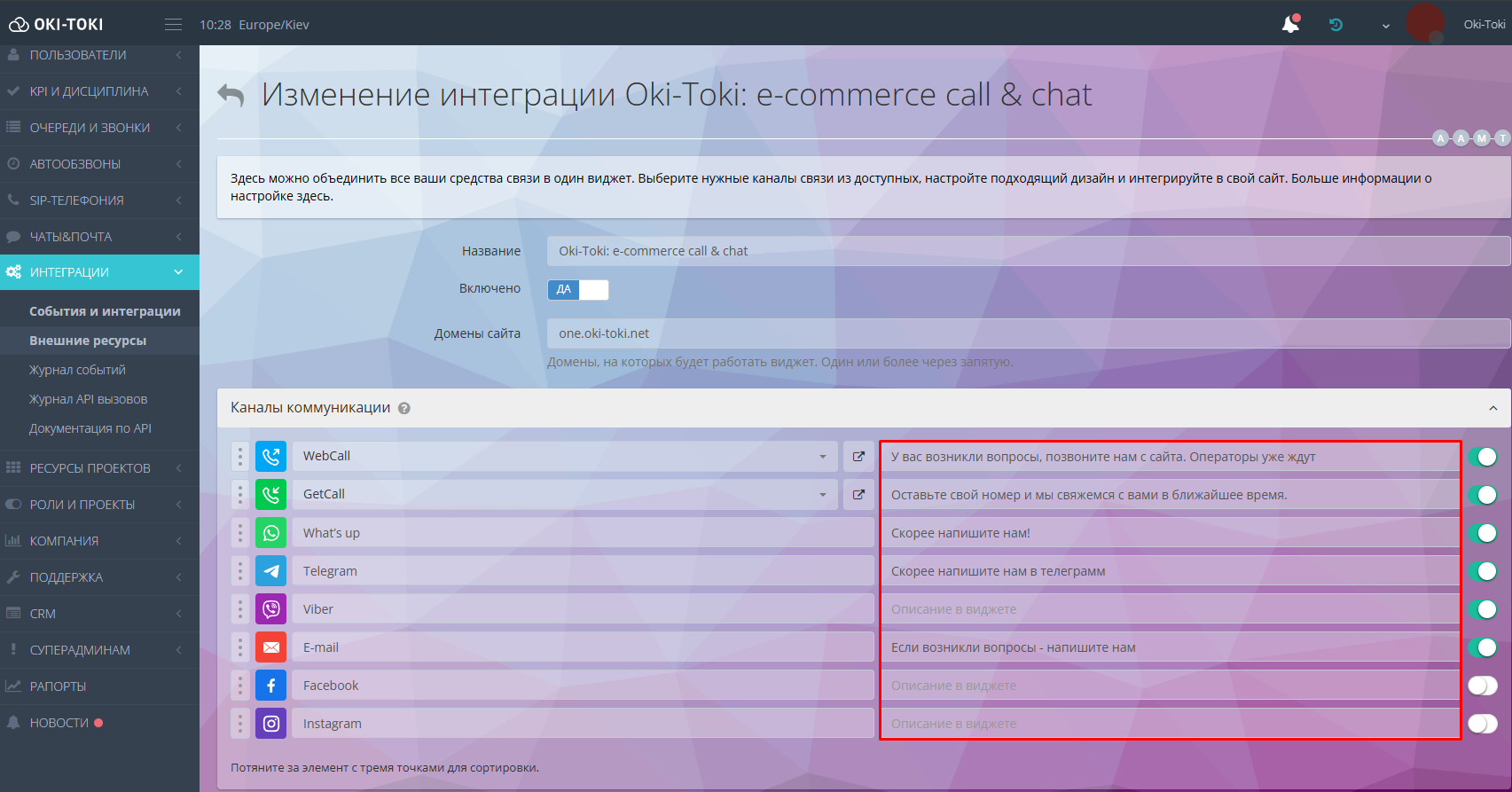
Task: Disable the Включено switch
Action: pyautogui.click(x=578, y=290)
